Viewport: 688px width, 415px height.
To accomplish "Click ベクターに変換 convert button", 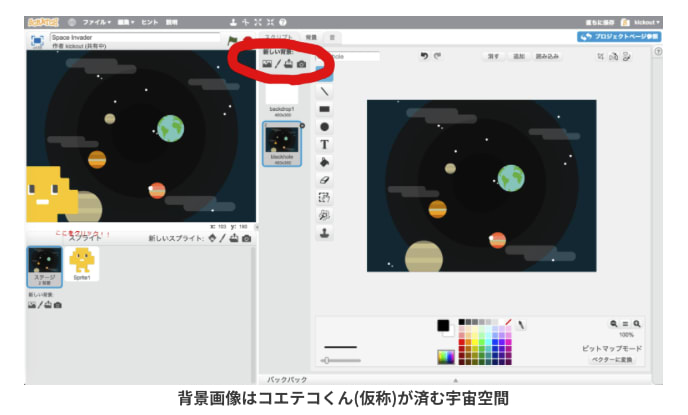I will click(612, 360).
